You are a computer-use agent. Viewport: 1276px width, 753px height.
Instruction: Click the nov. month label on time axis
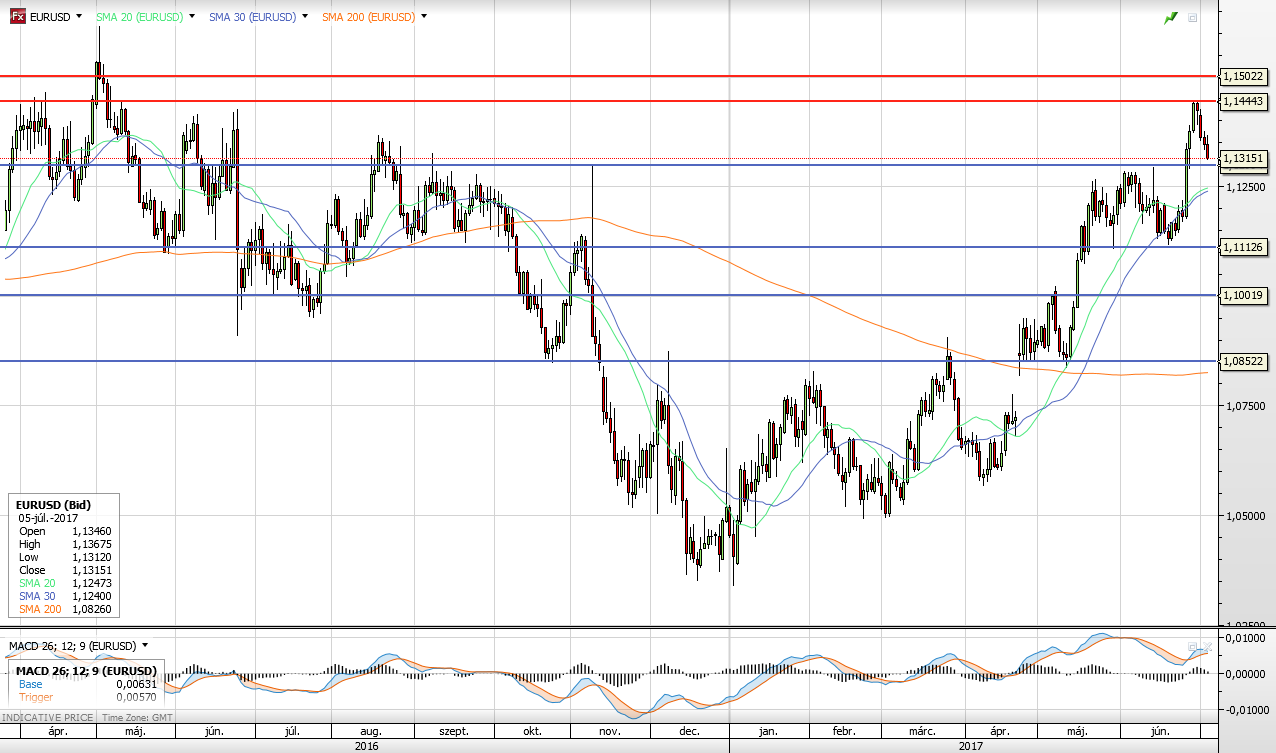point(609,732)
